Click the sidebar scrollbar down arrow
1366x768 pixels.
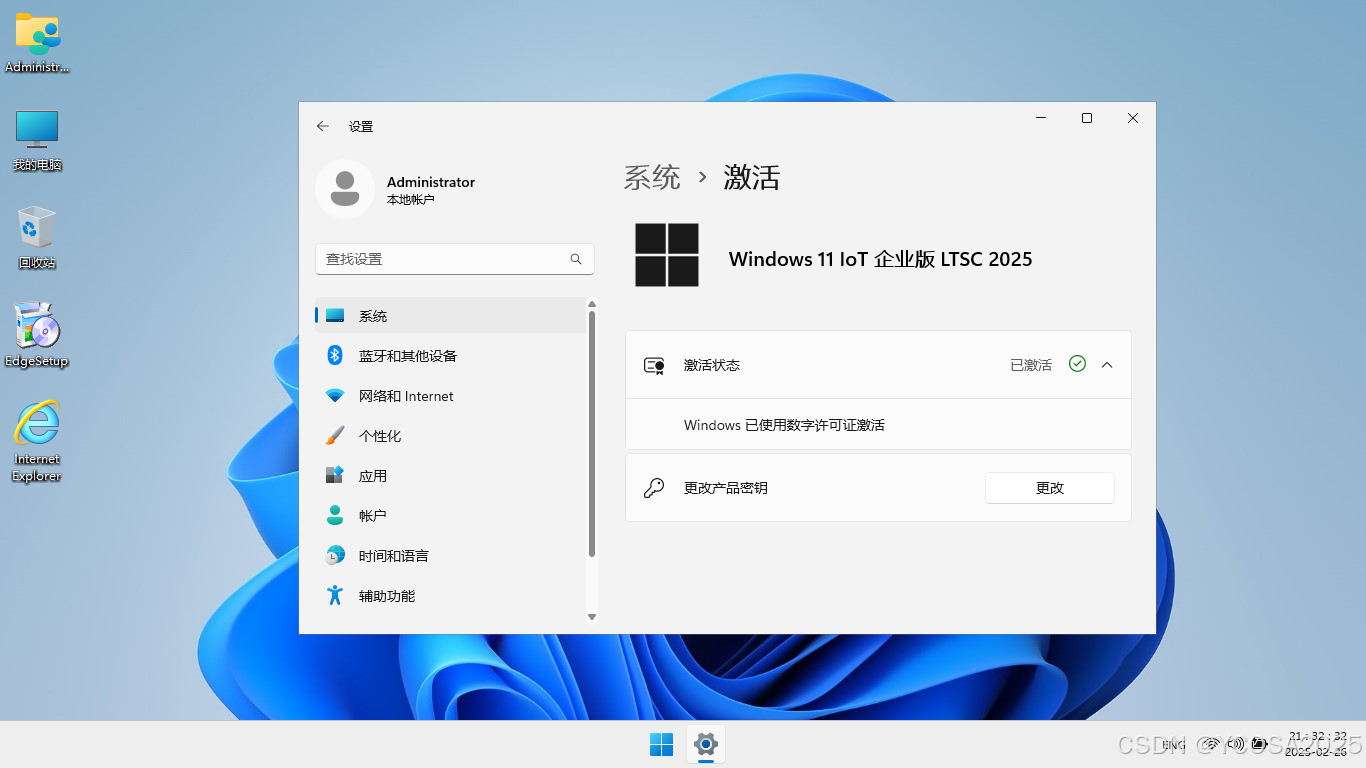592,617
